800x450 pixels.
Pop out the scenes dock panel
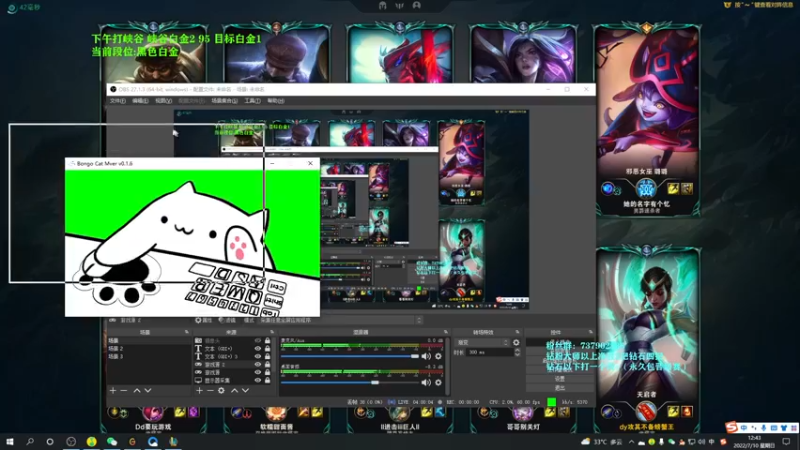(x=186, y=332)
